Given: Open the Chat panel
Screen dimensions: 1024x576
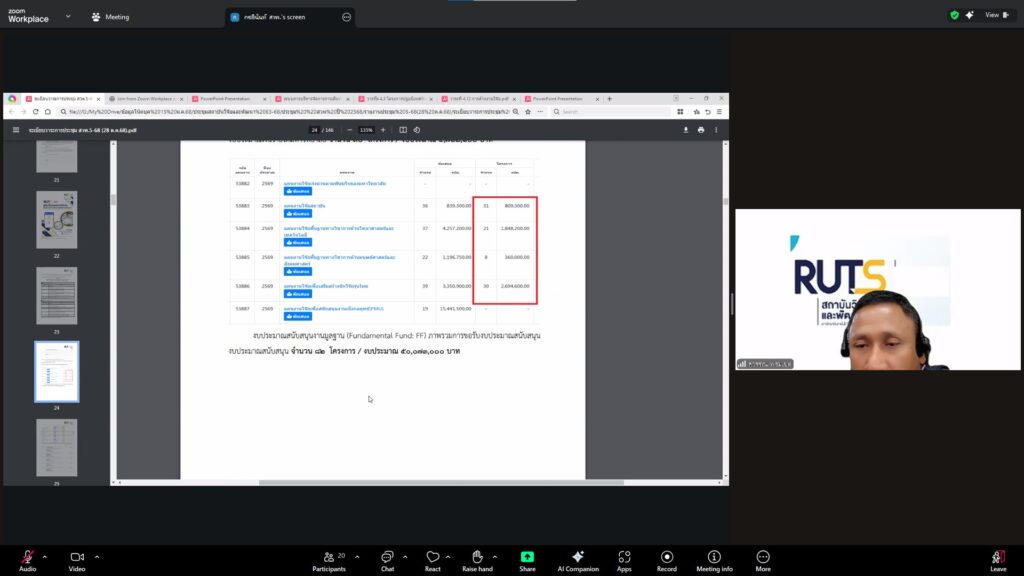Looking at the screenshot, I should [387, 557].
